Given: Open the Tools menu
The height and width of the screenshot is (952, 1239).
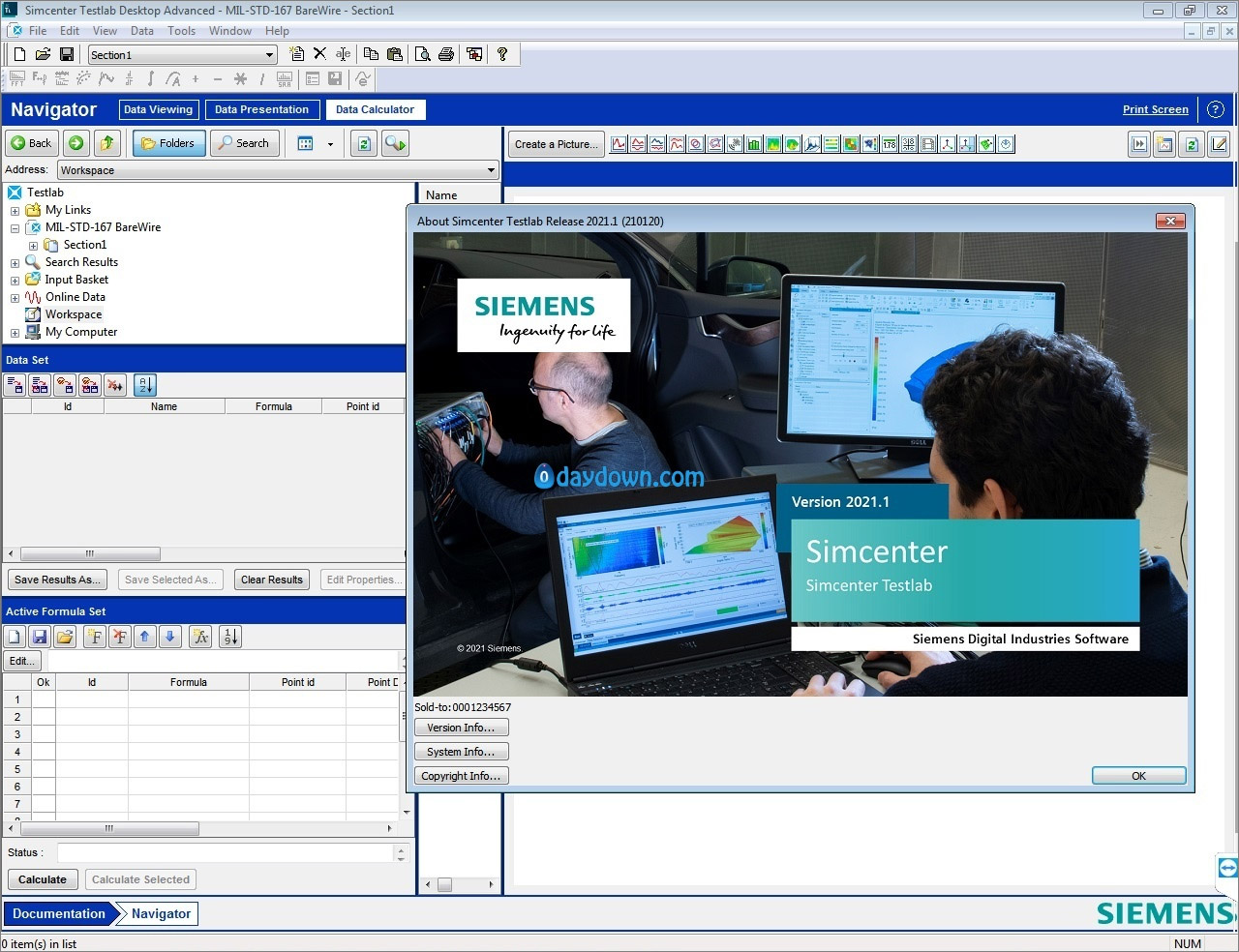Looking at the screenshot, I should click(x=181, y=30).
